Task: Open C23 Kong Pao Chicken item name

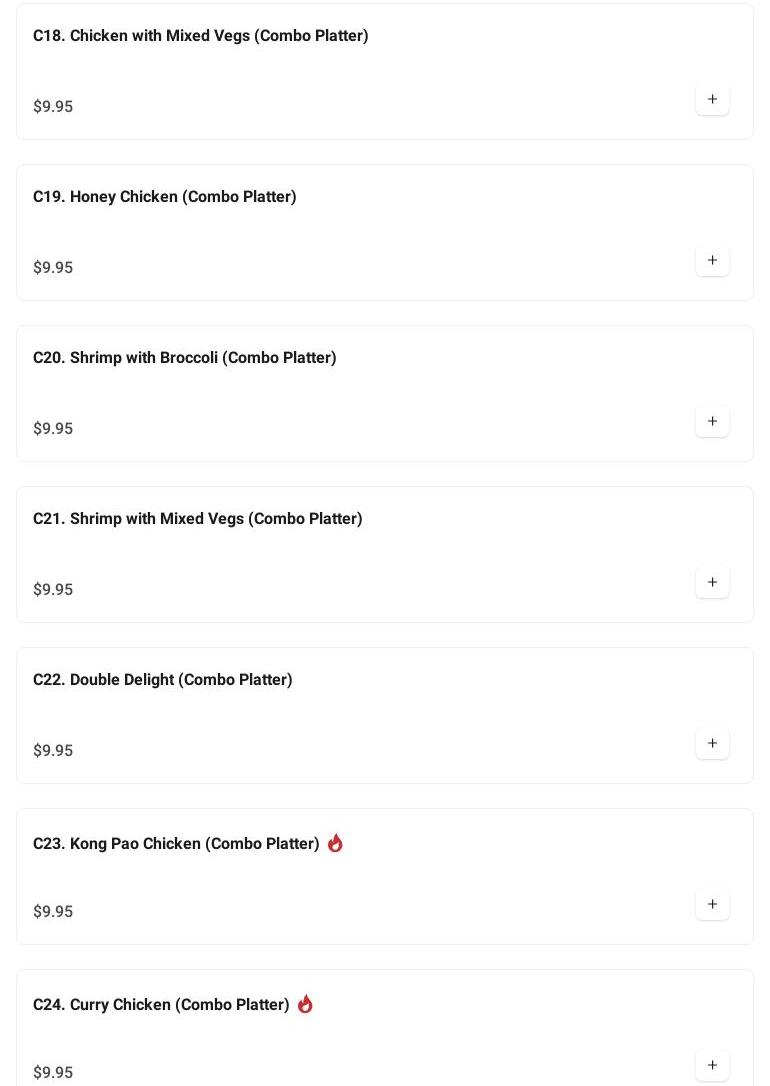Action: (176, 844)
